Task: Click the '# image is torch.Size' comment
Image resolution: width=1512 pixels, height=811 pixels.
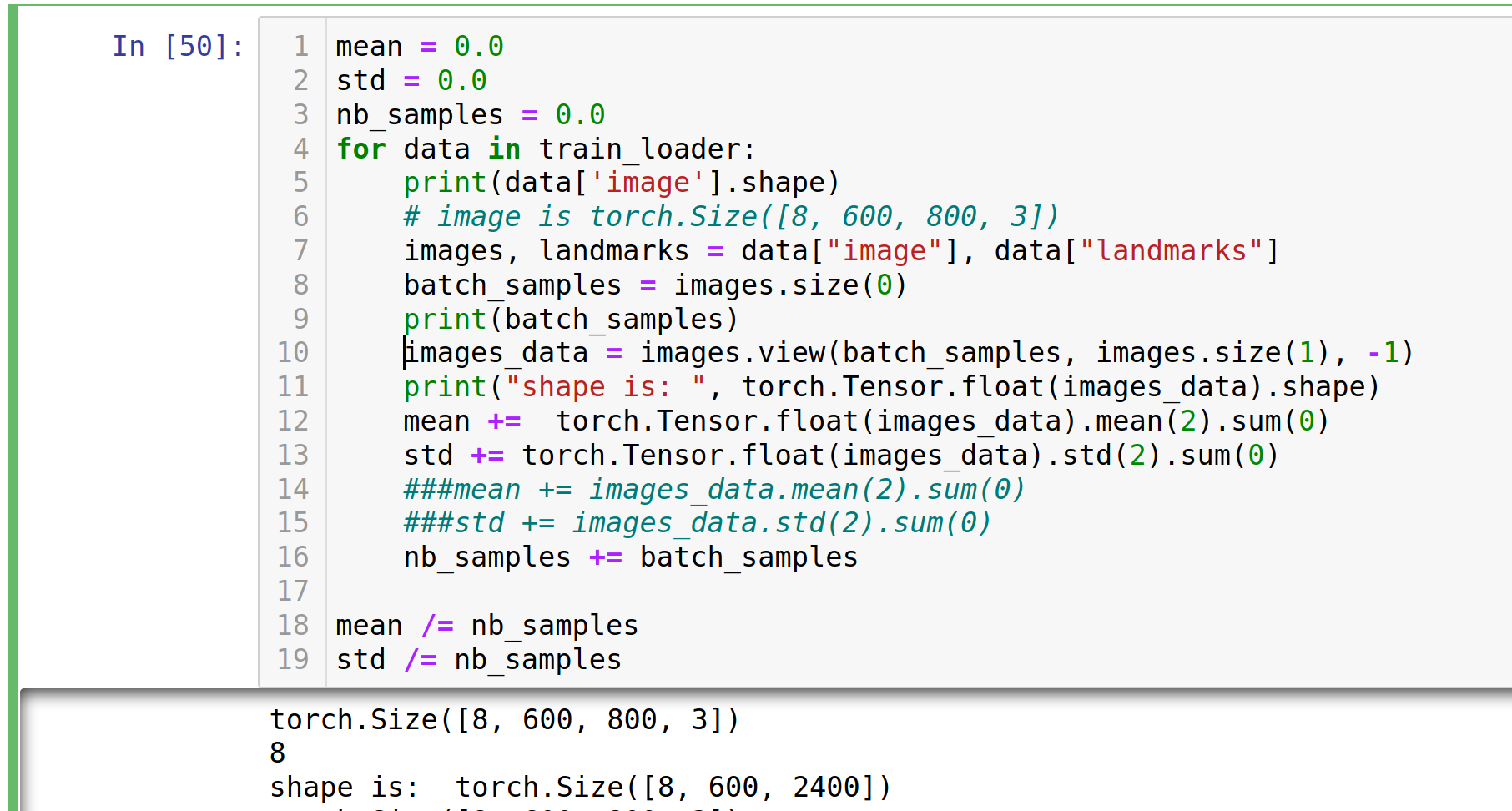Action: point(730,217)
